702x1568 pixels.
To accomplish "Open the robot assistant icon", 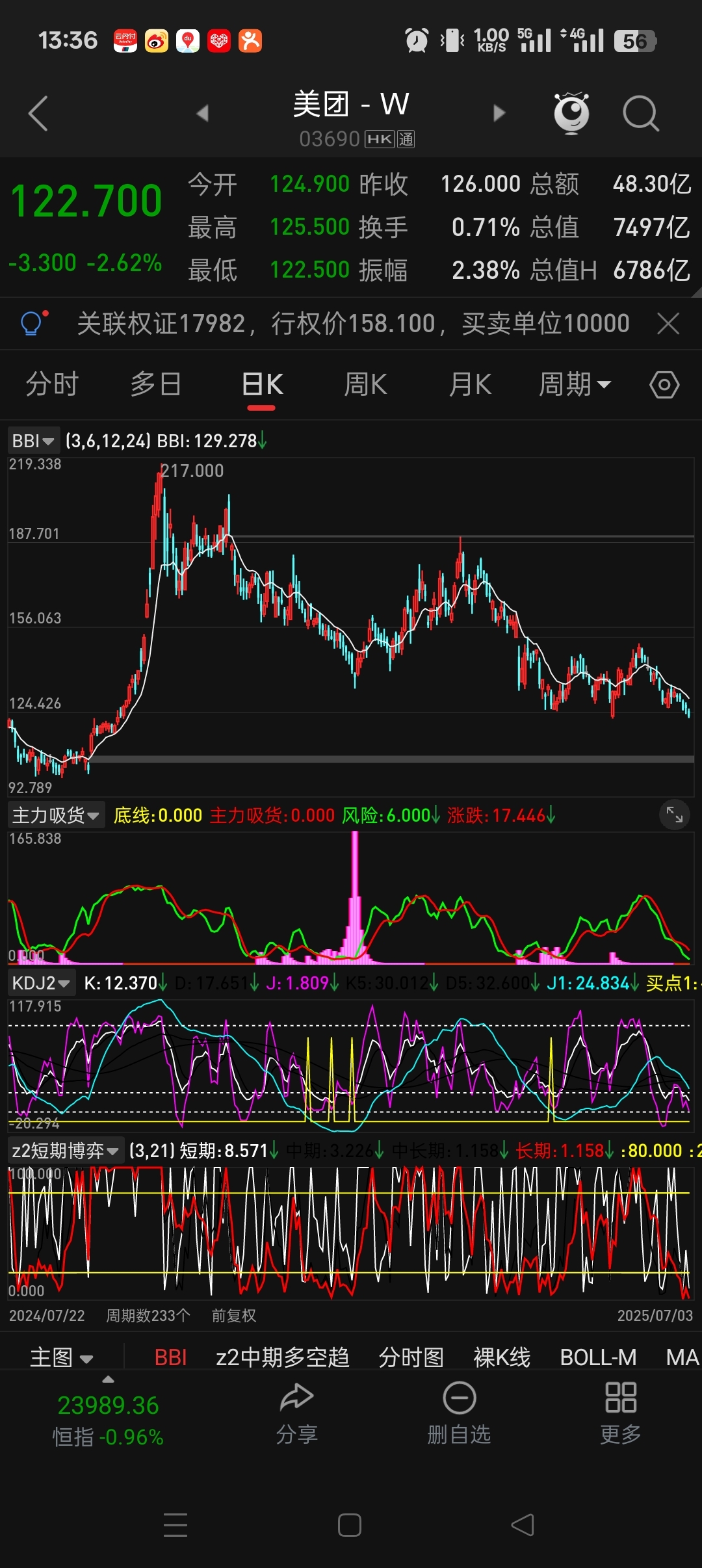I will pos(571,113).
